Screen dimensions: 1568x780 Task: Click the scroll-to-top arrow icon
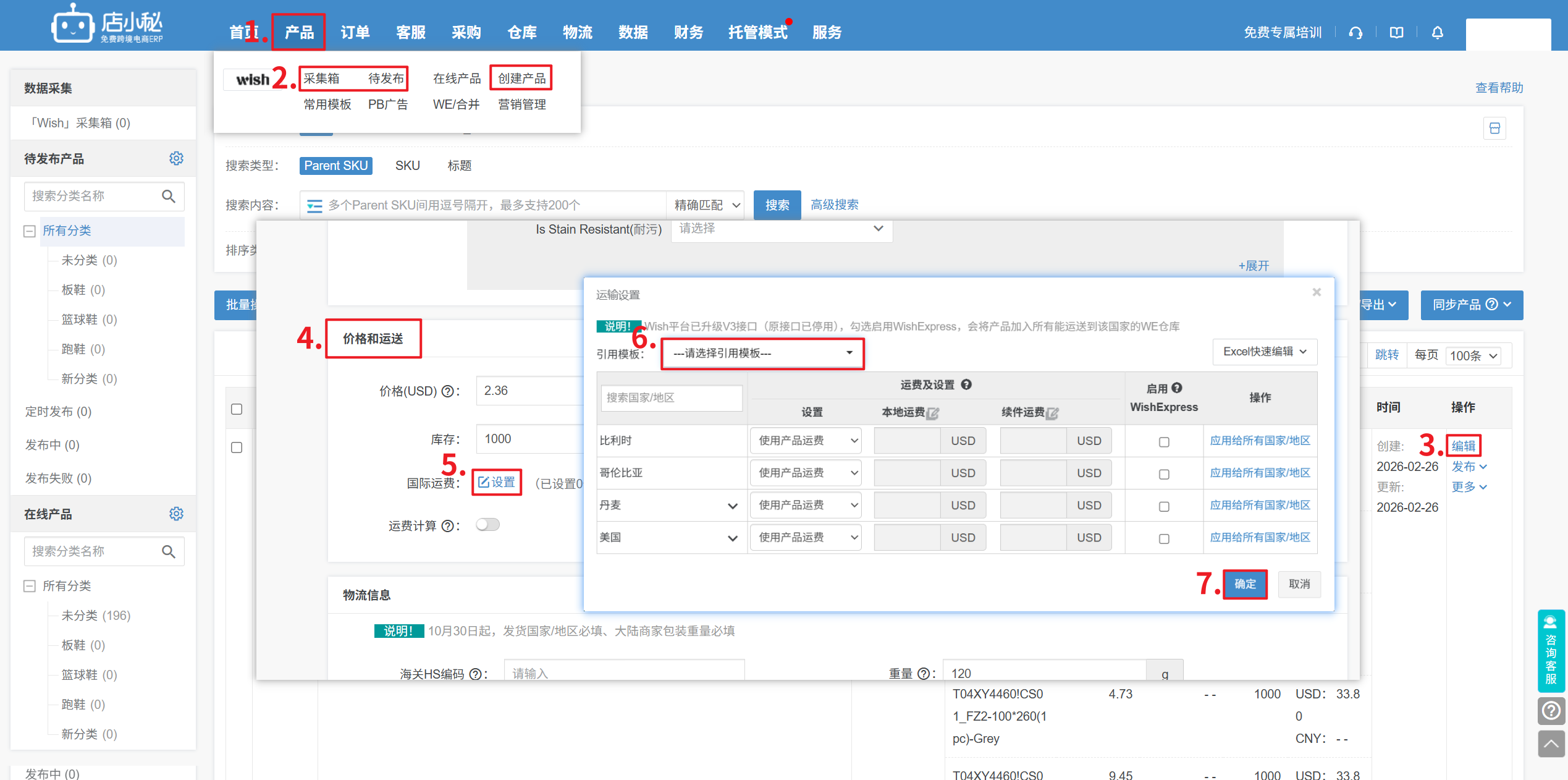(1551, 744)
